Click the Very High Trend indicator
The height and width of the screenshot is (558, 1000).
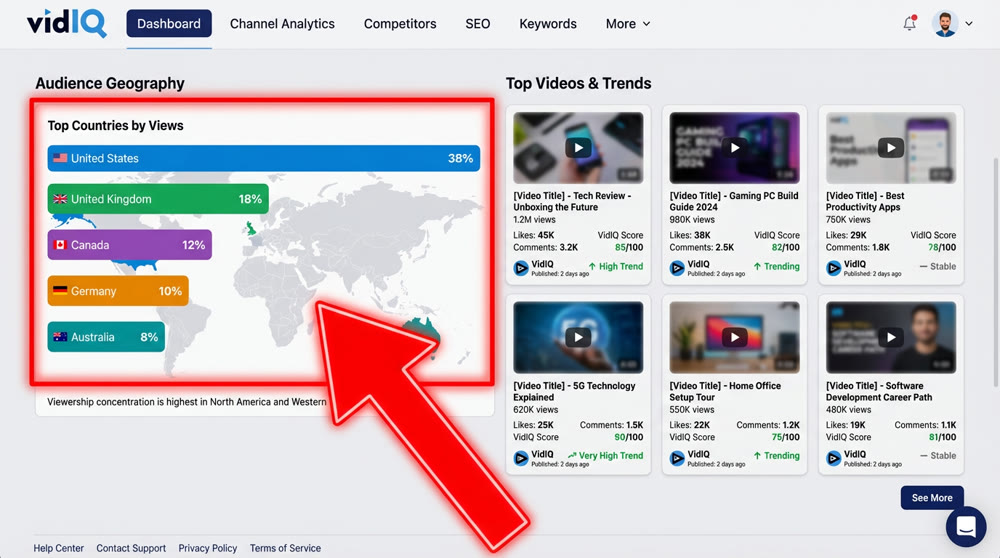(x=605, y=456)
